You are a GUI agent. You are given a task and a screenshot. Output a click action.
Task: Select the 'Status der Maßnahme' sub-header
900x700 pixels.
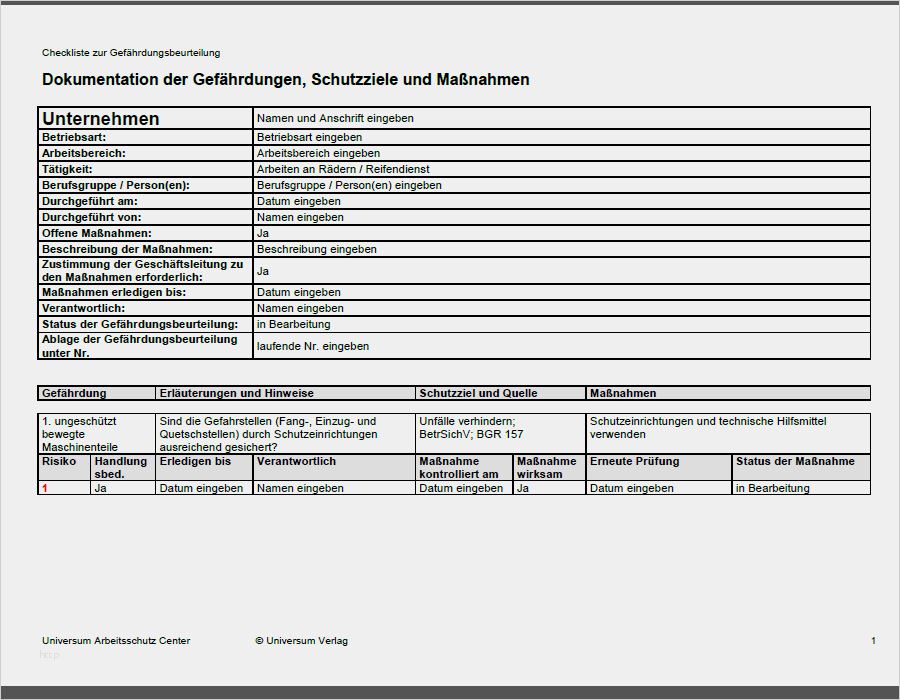coord(802,468)
